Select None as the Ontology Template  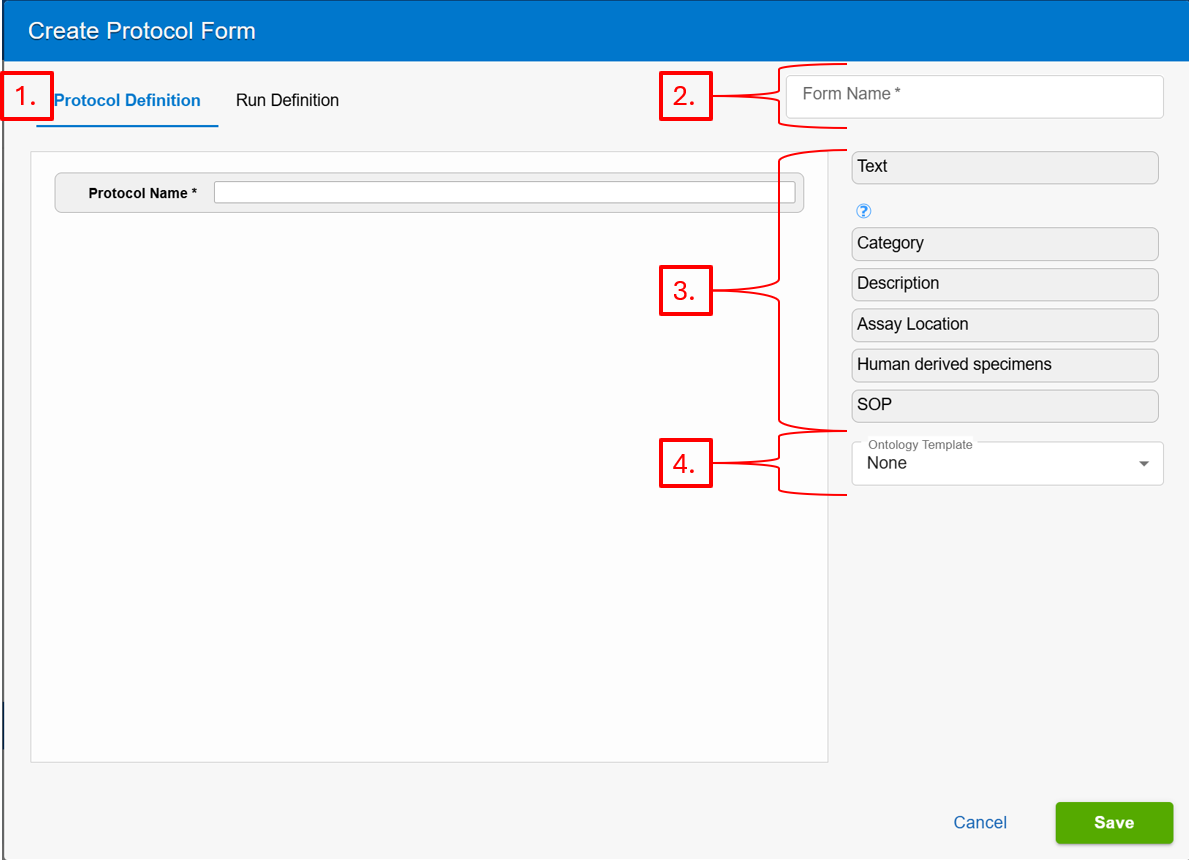click(x=1006, y=463)
